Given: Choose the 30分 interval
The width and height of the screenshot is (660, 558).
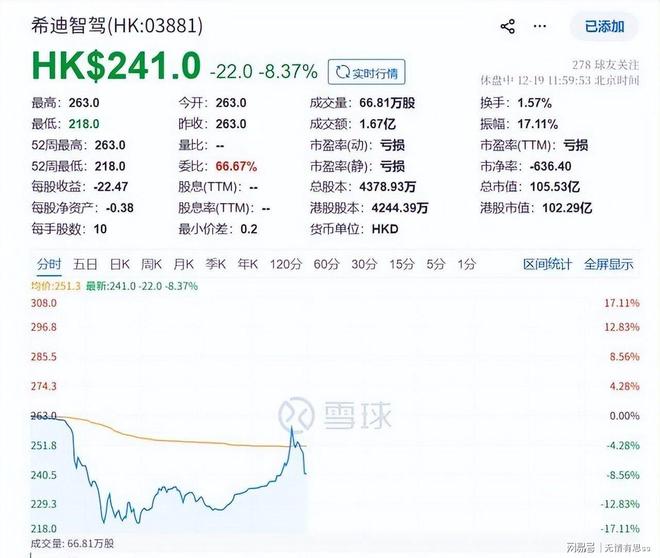Looking at the screenshot, I should point(363,264).
